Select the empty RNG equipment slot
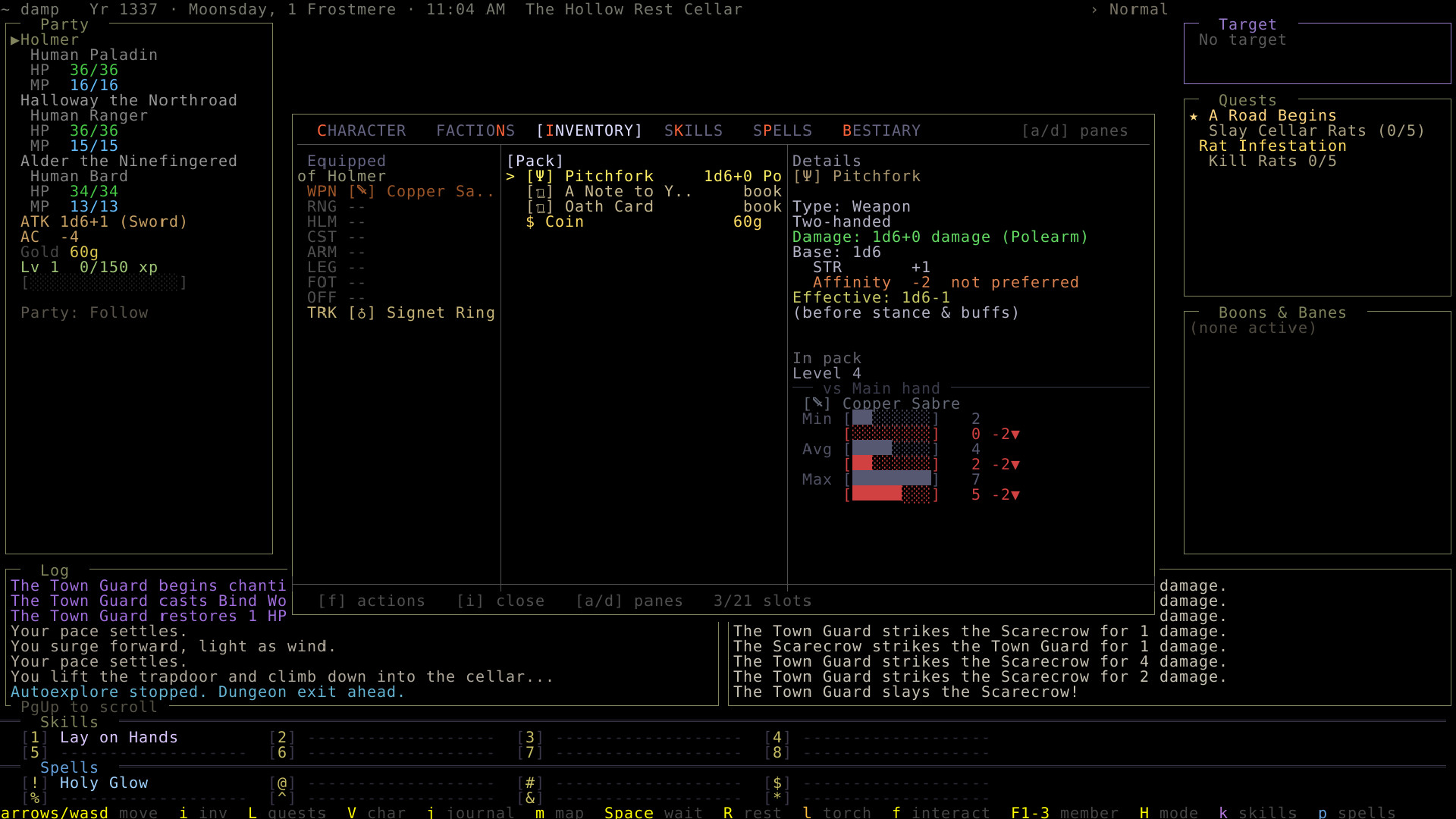 (x=336, y=206)
